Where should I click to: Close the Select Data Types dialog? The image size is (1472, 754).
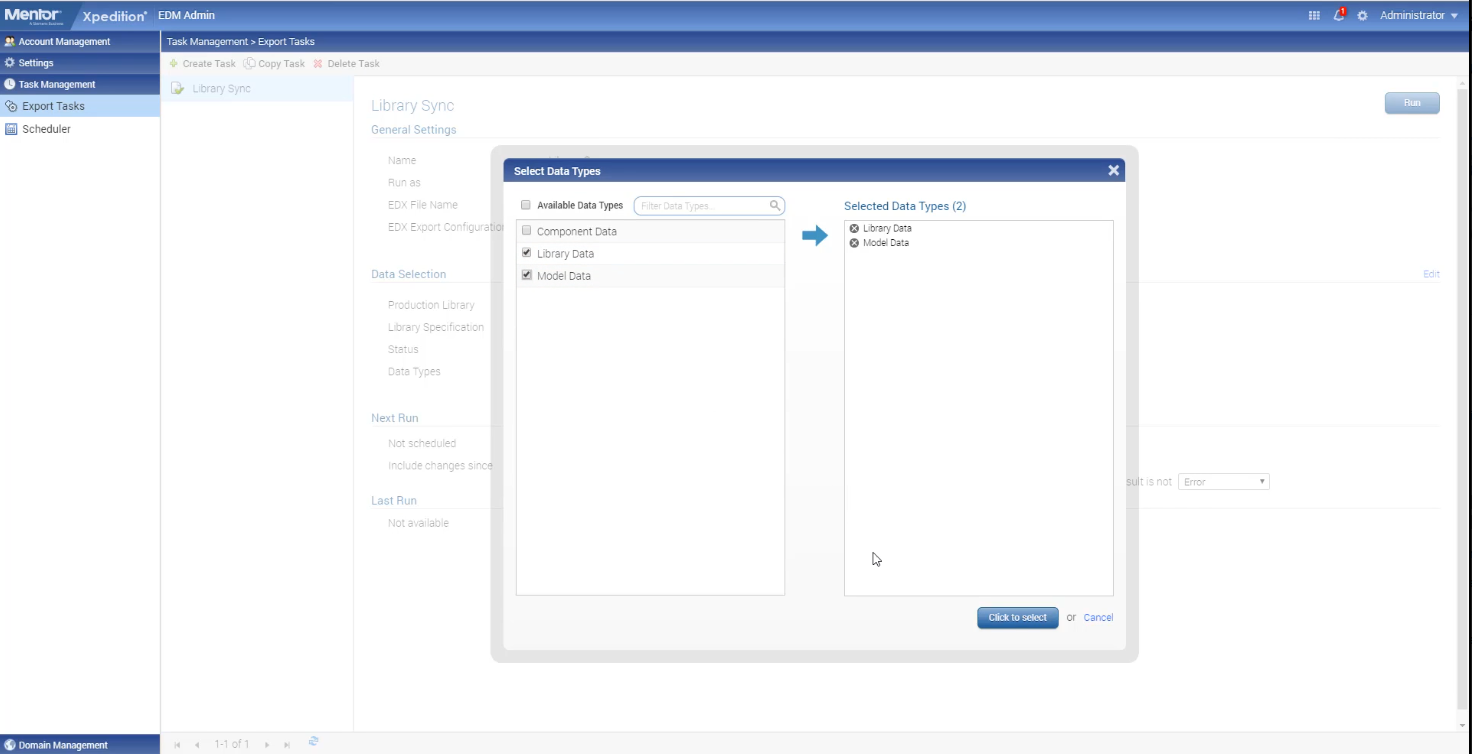pyautogui.click(x=1113, y=171)
